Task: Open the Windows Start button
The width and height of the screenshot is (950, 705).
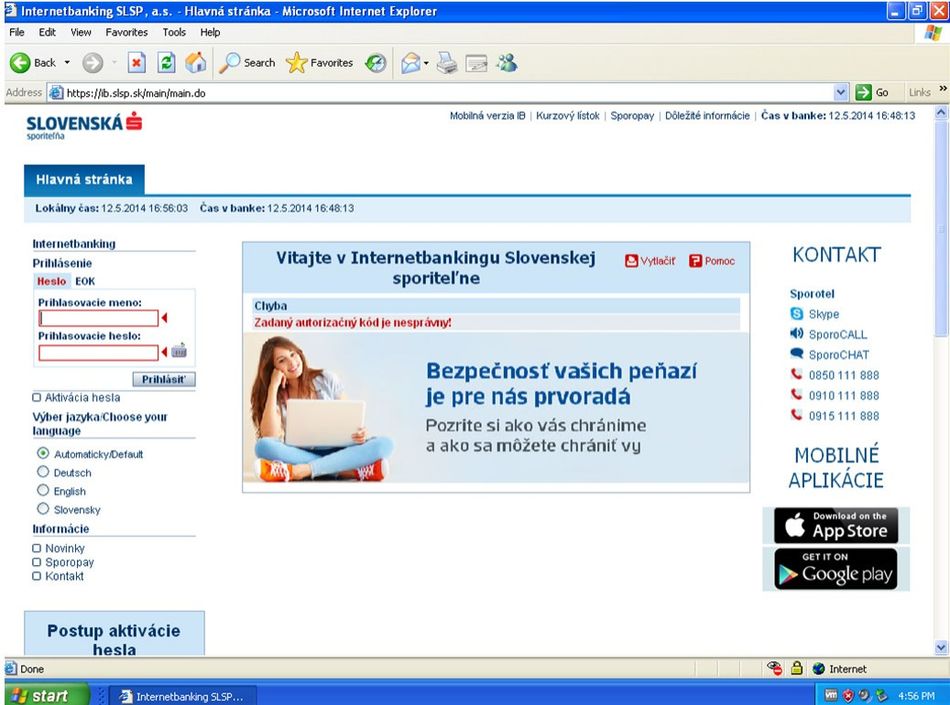Action: click(x=47, y=696)
